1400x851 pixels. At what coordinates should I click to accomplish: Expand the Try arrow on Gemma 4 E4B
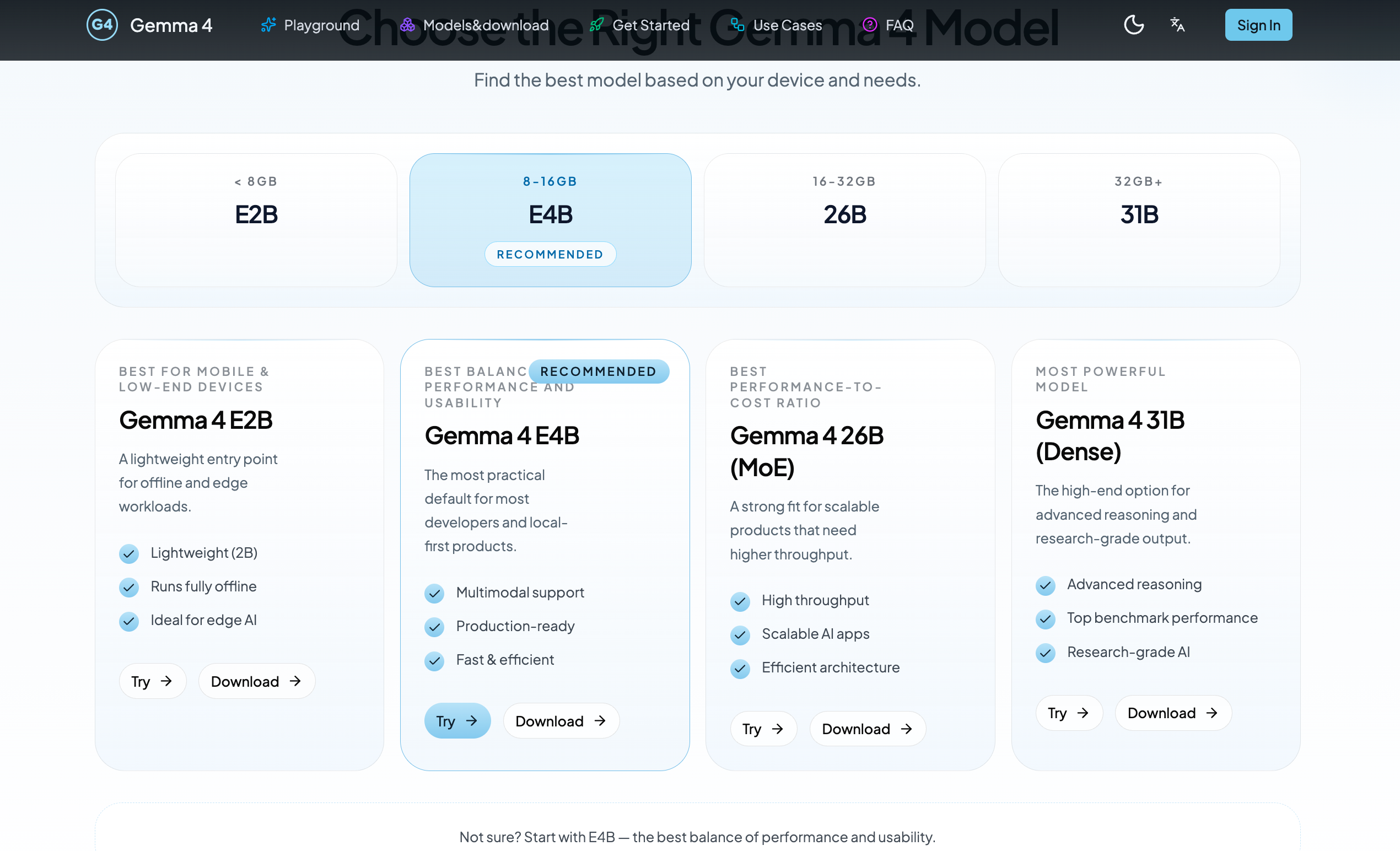[x=473, y=720]
